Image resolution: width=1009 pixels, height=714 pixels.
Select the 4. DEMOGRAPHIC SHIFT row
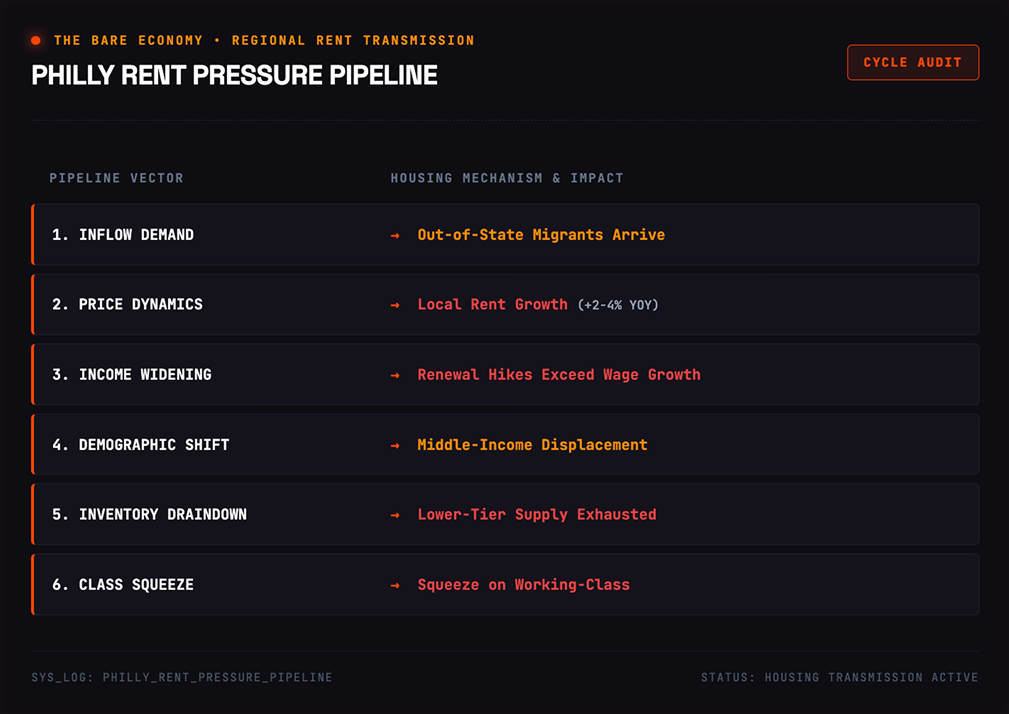[x=505, y=444]
